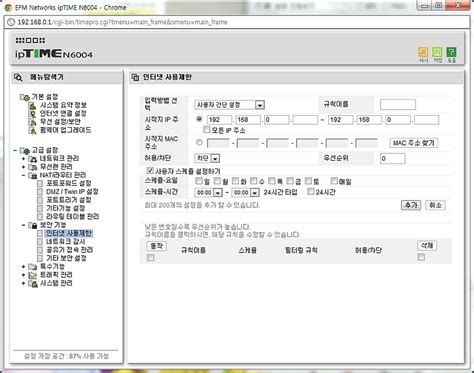
Task: Open DMZ / Twin IP 설정 menu item
Action: 72,192
